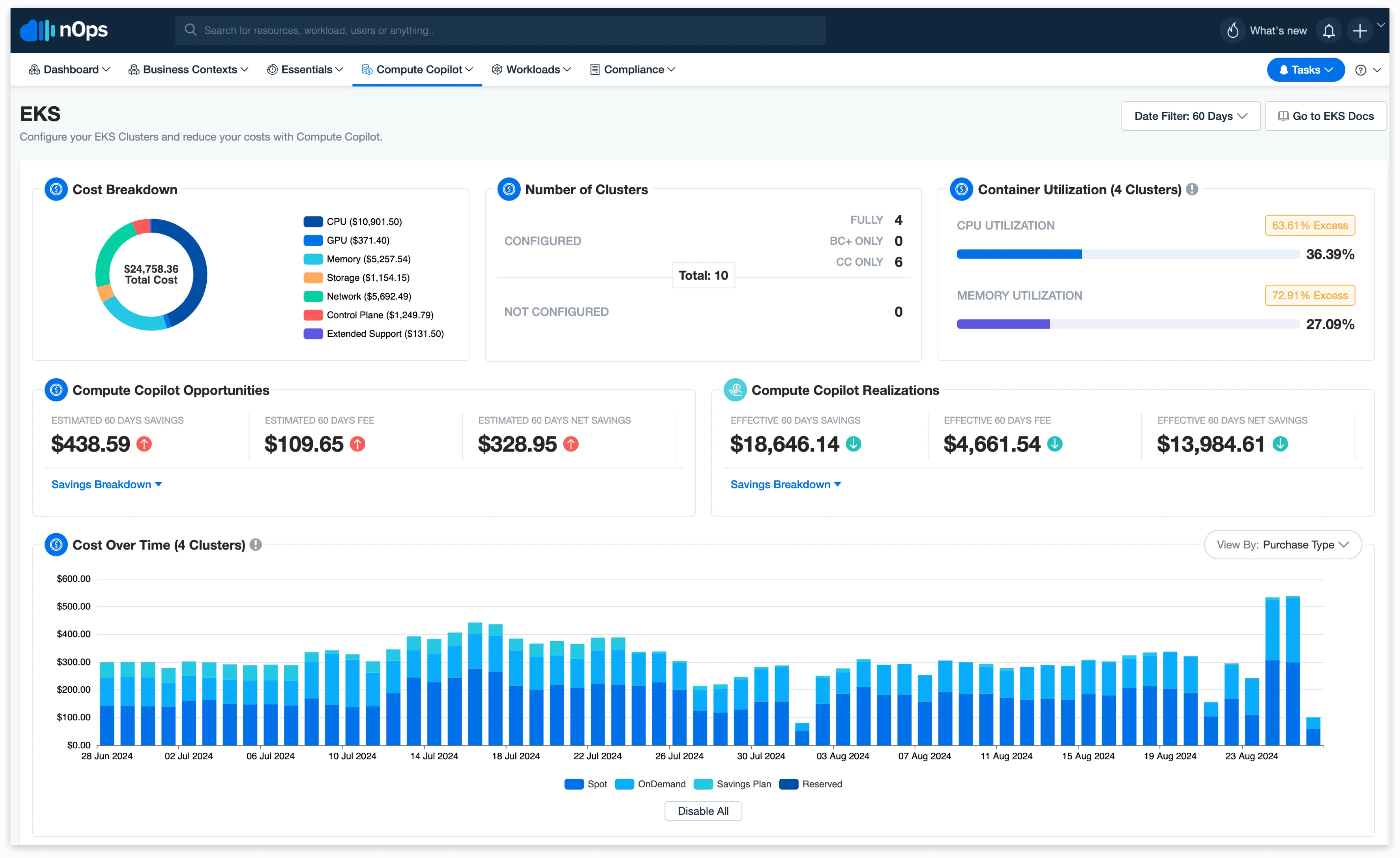Click Container Utilization dollar icon
Viewport: 1400px width, 858px height.
961,189
